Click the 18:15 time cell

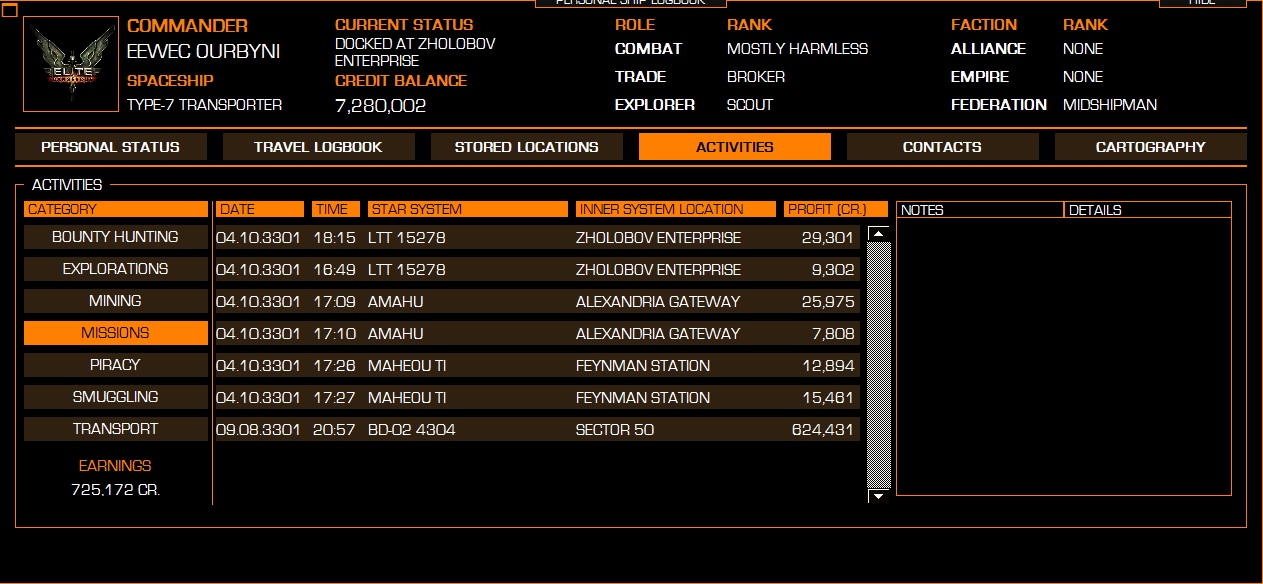[334, 238]
